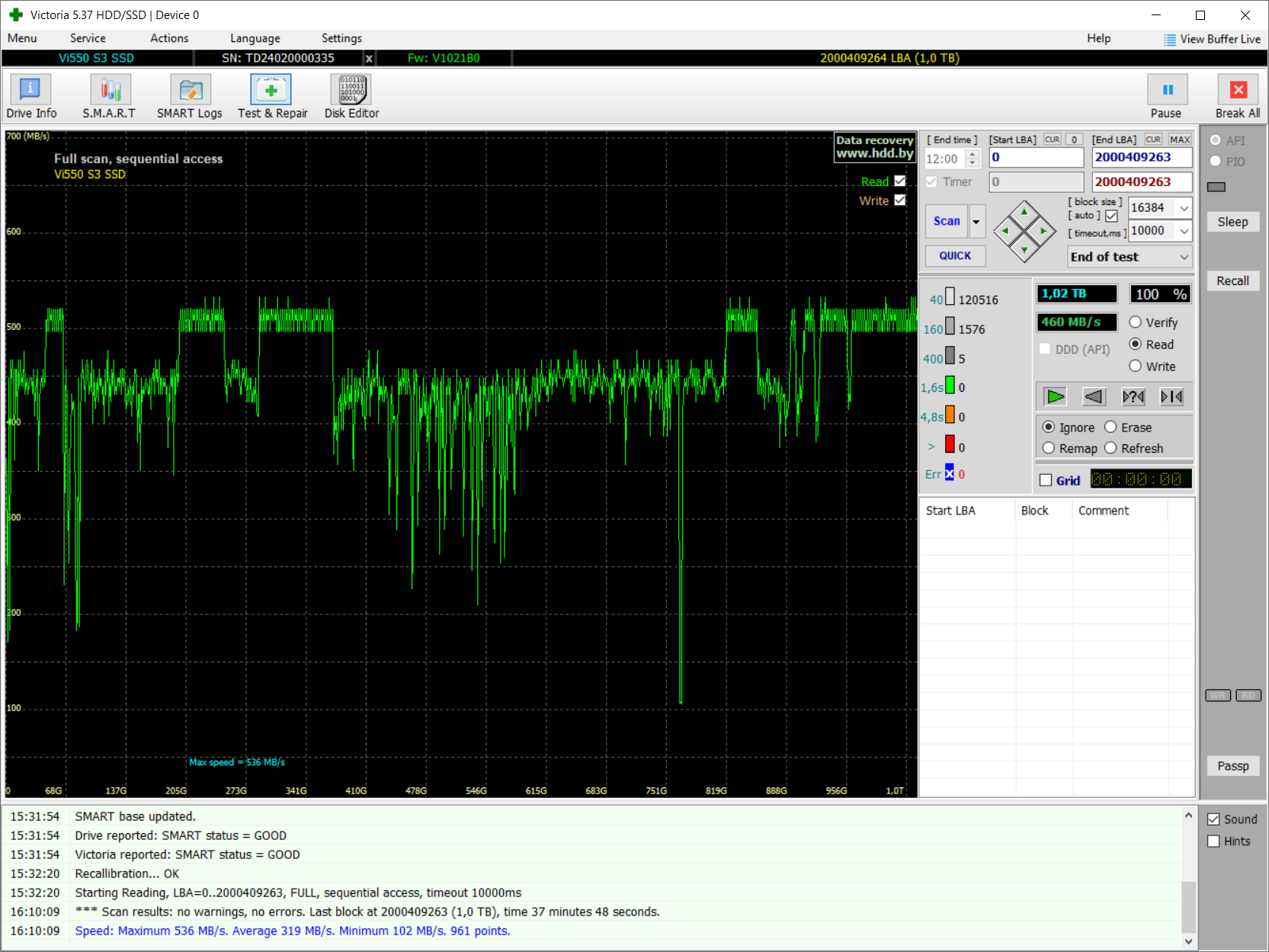1269x952 pixels.
Task: Expand the Scan button dropdown arrow
Action: [x=976, y=222]
